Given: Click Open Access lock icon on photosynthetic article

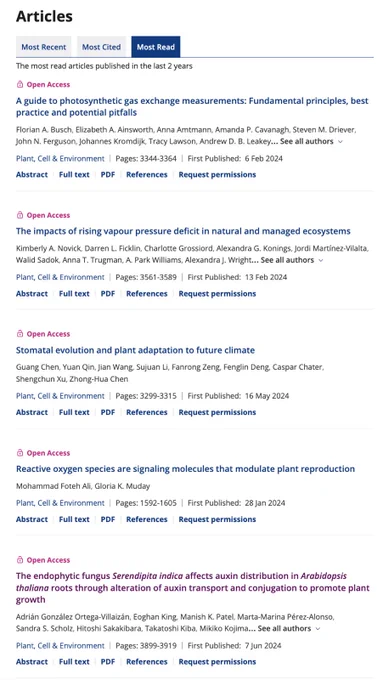Looking at the screenshot, I should [20, 84].
